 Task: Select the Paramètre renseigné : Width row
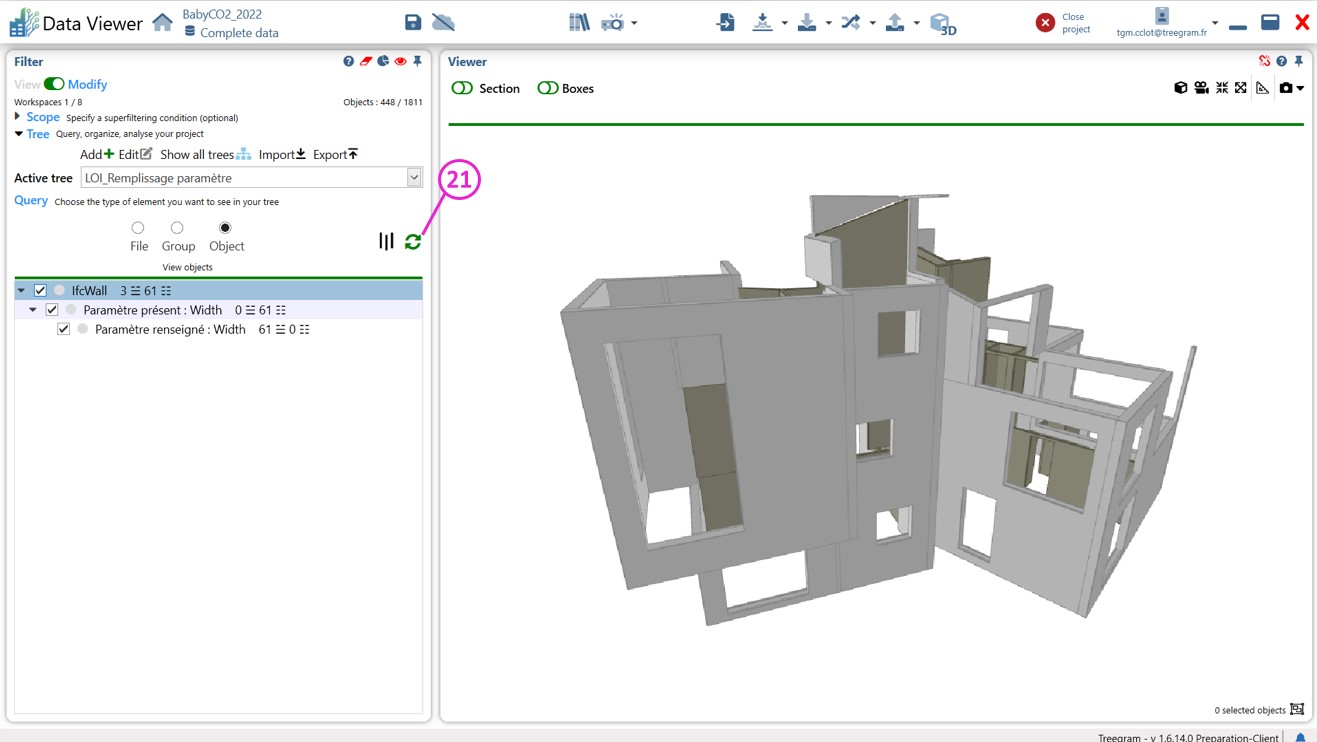pos(170,329)
